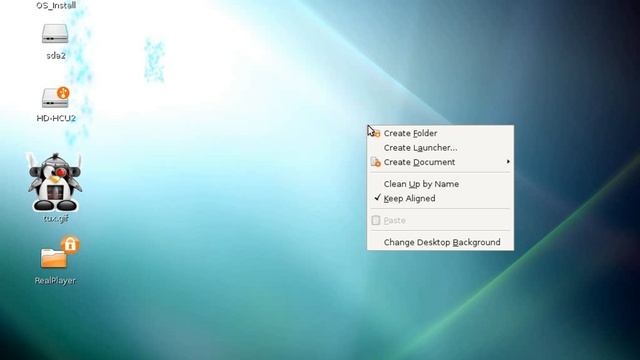Select the sda2 drive icon
Screen dimensions: 640x360
click(55, 33)
